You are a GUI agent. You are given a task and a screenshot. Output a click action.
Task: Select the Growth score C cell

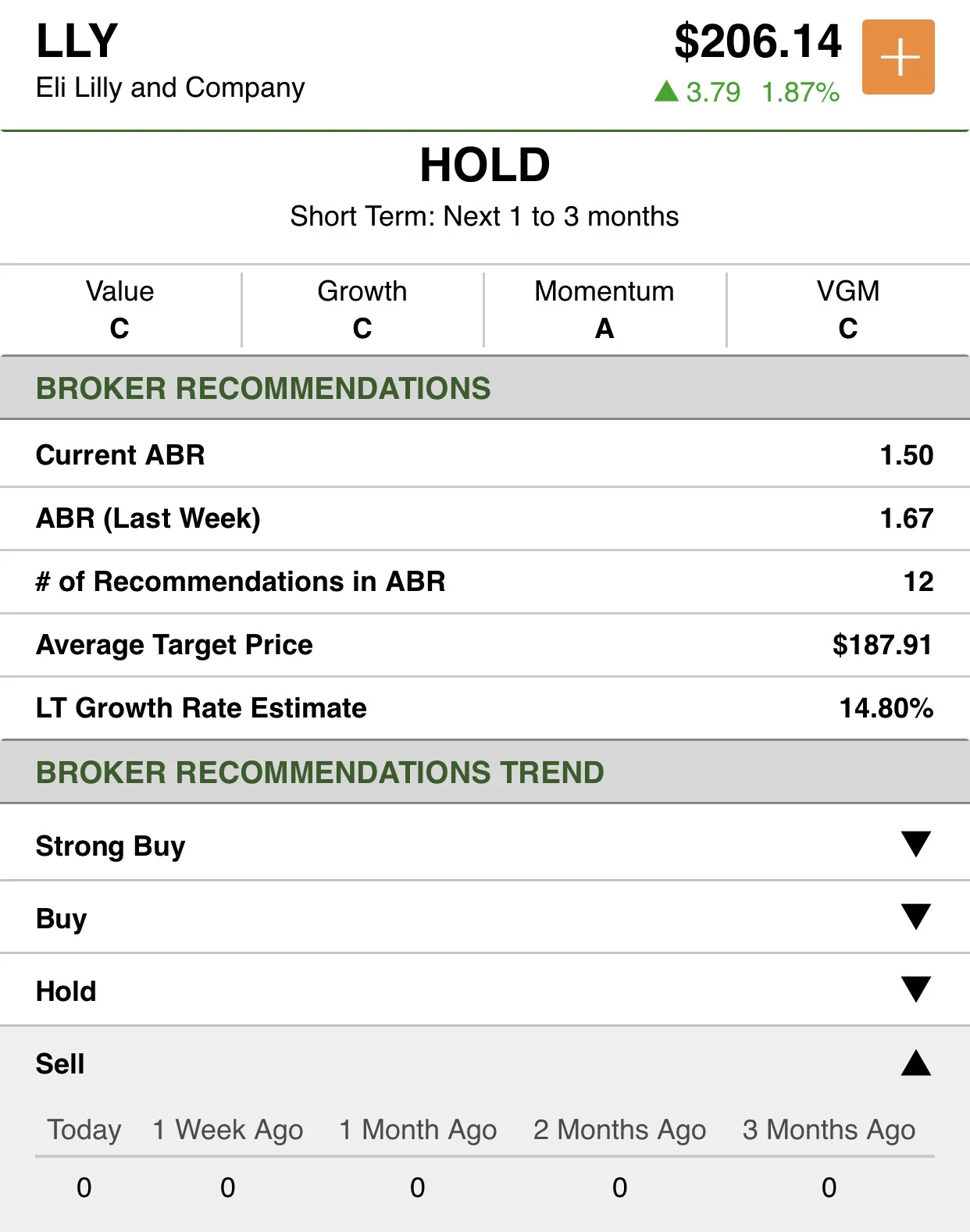[362, 309]
